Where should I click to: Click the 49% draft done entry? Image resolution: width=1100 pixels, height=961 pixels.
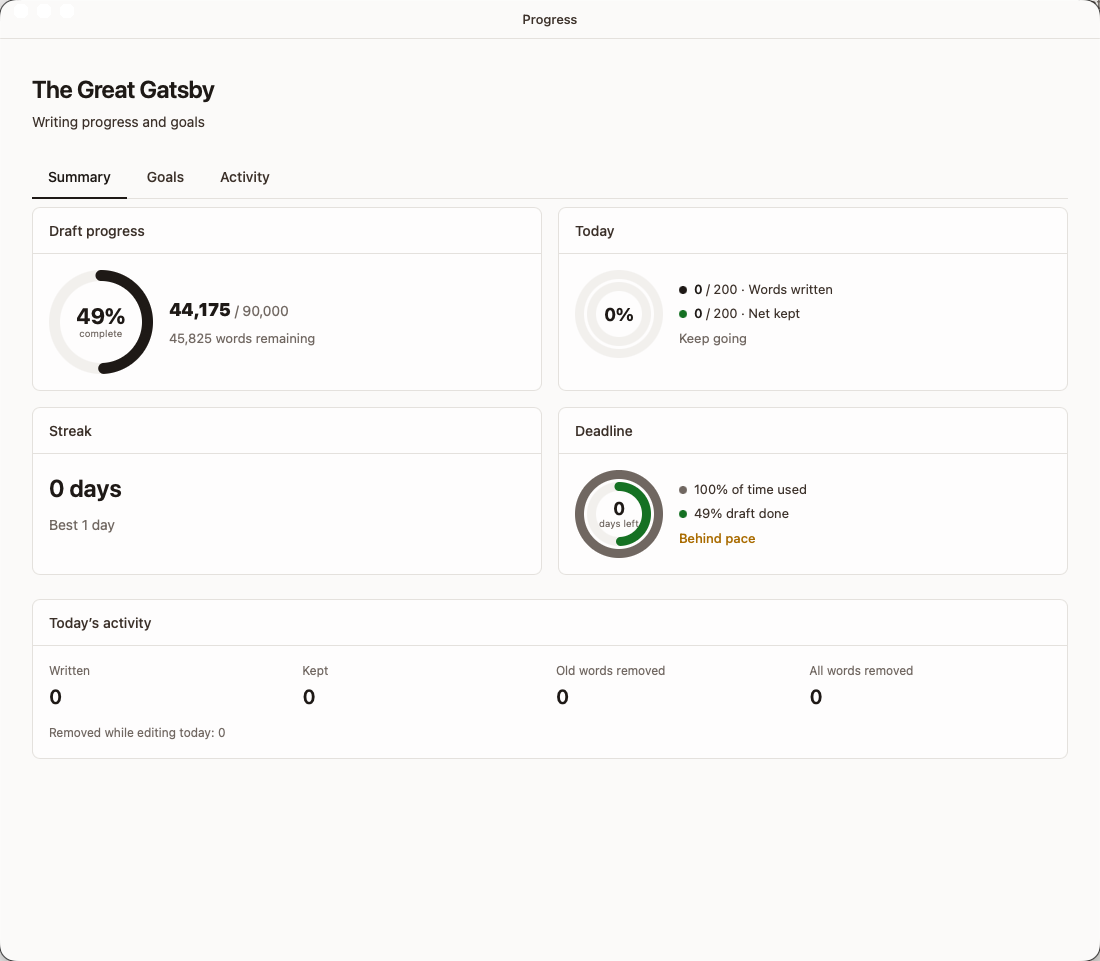(x=734, y=513)
